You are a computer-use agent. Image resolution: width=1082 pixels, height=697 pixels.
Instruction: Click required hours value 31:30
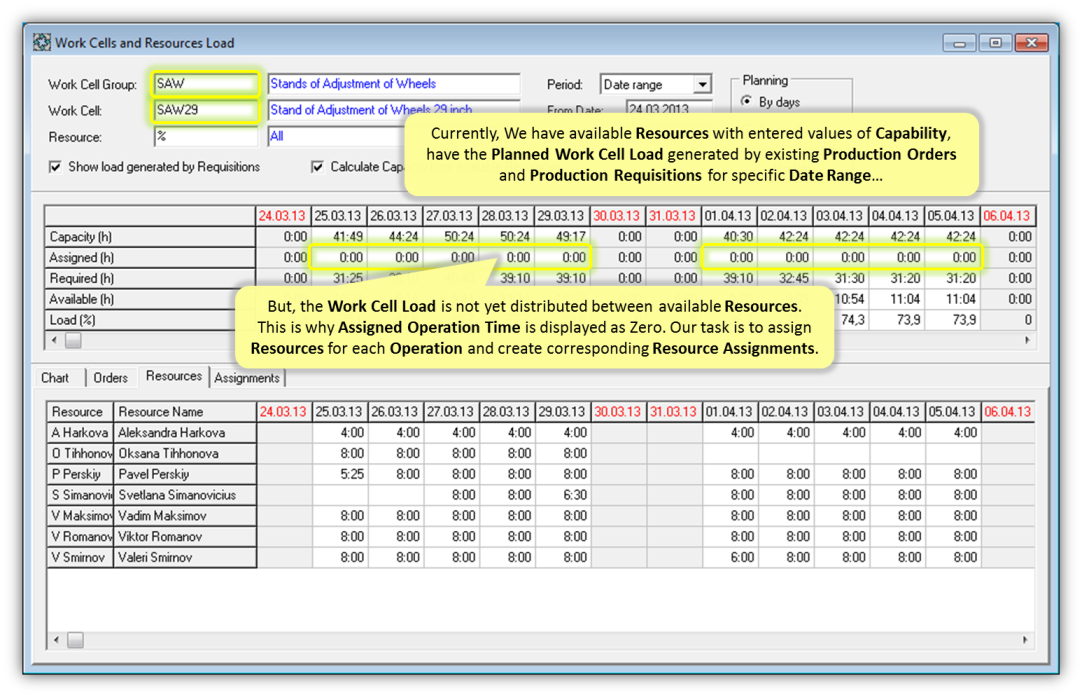(840, 278)
